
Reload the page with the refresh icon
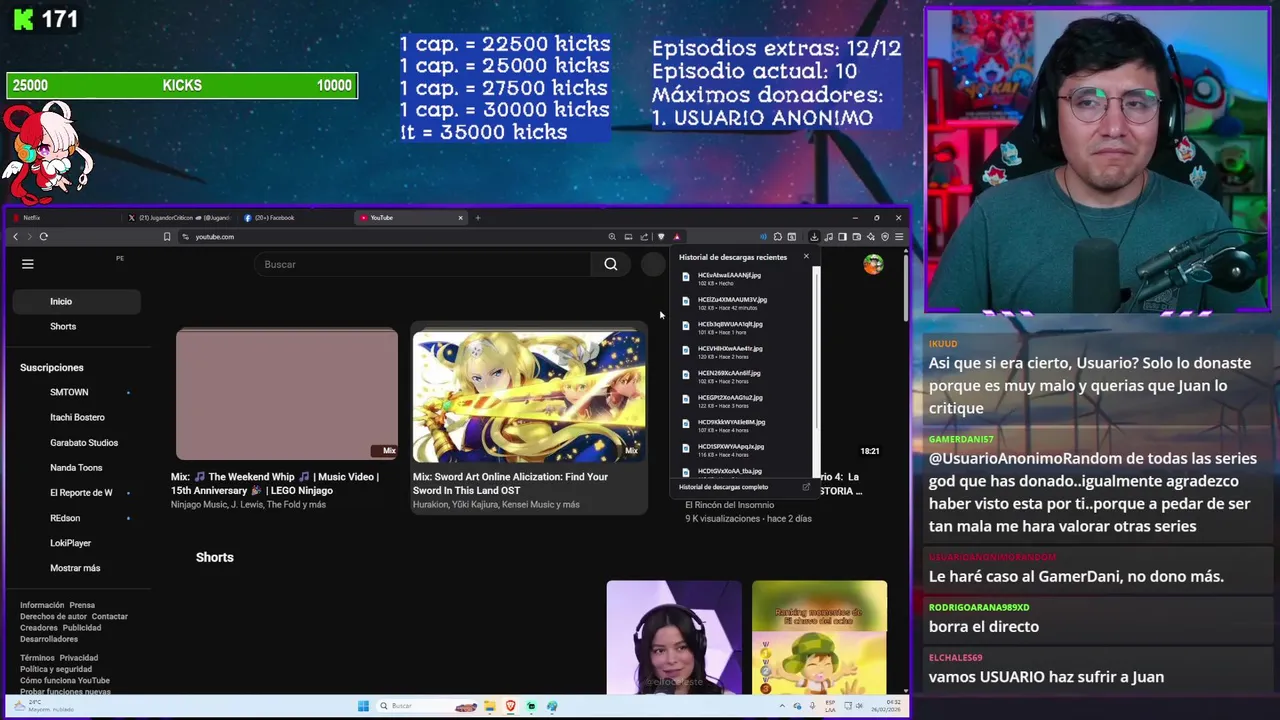(44, 237)
